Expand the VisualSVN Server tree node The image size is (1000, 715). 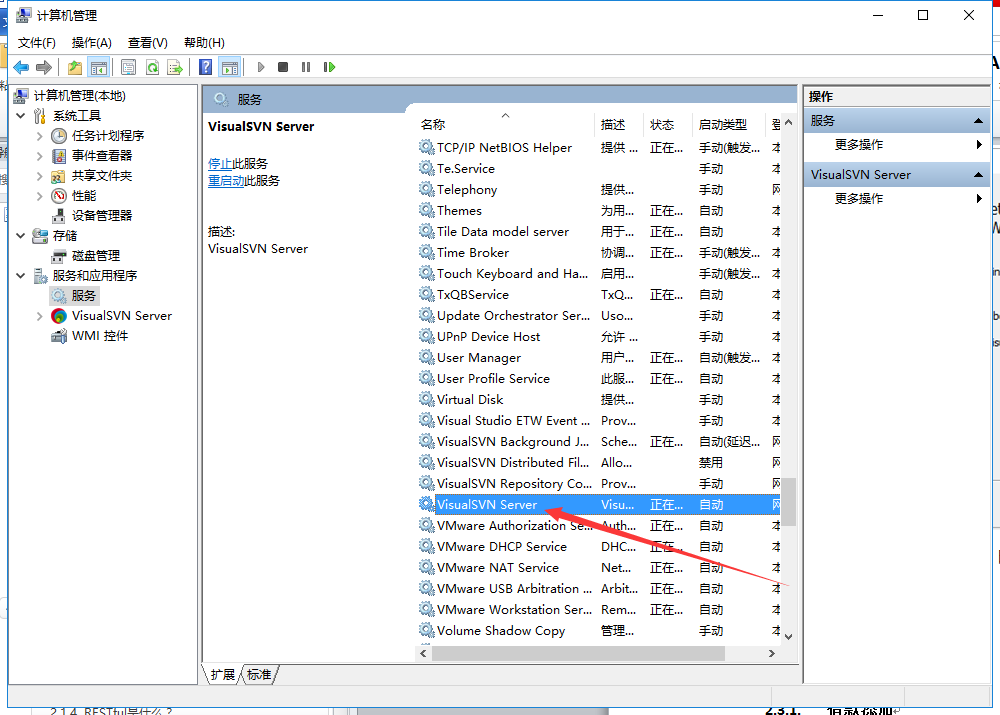point(40,316)
